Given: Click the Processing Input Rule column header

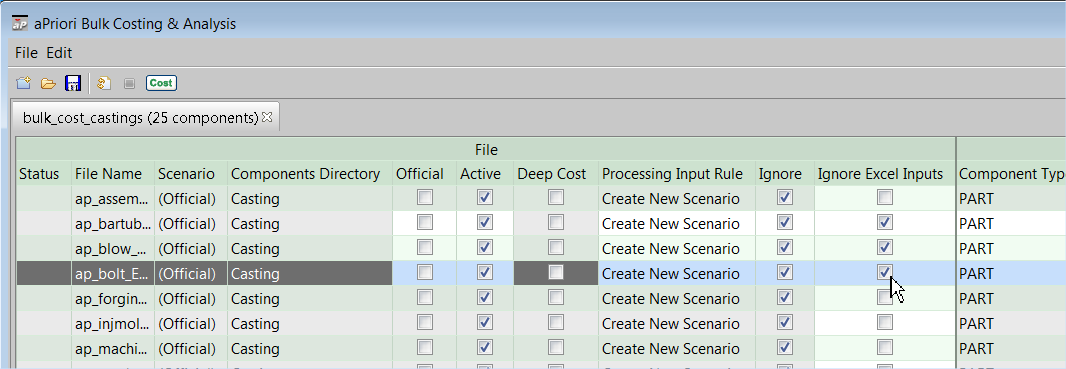Looking at the screenshot, I should click(676, 174).
